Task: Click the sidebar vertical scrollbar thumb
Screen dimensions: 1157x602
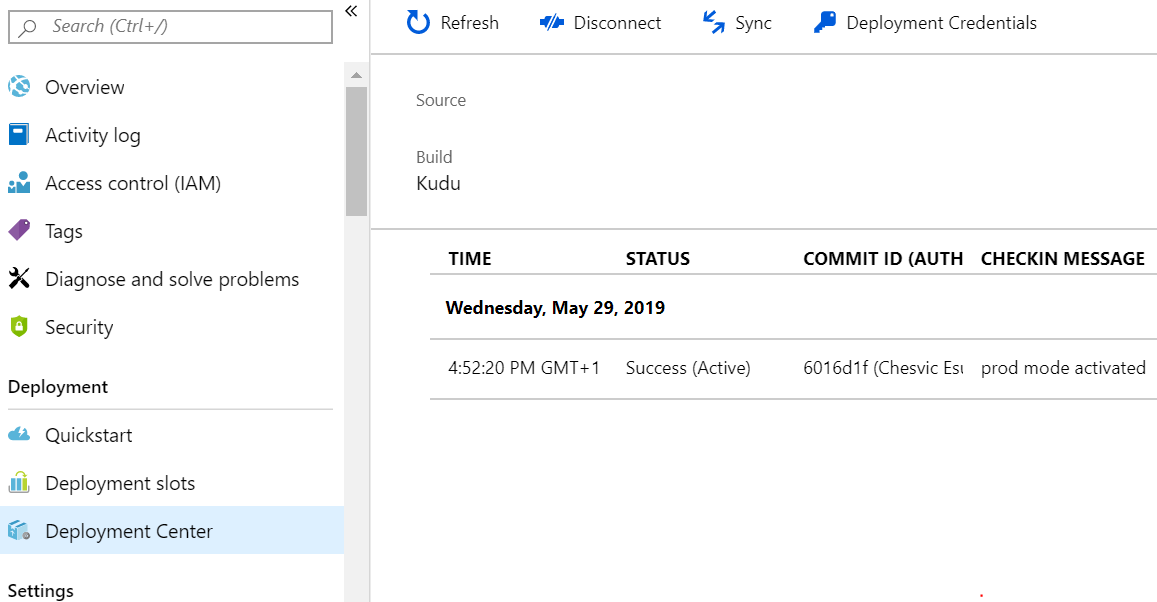Action: click(x=356, y=151)
